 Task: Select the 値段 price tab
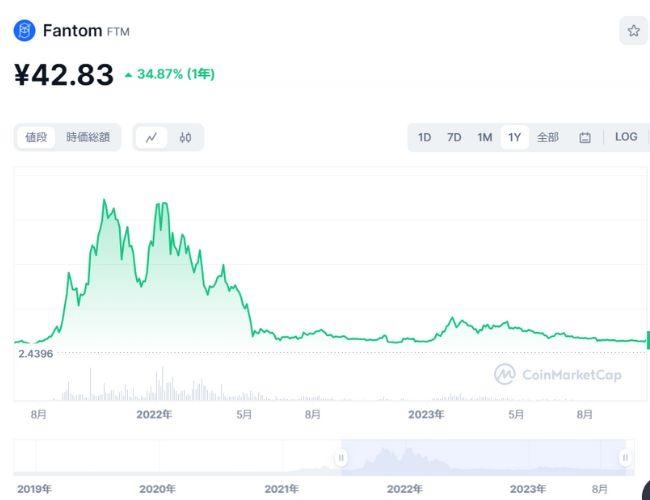(x=36, y=137)
